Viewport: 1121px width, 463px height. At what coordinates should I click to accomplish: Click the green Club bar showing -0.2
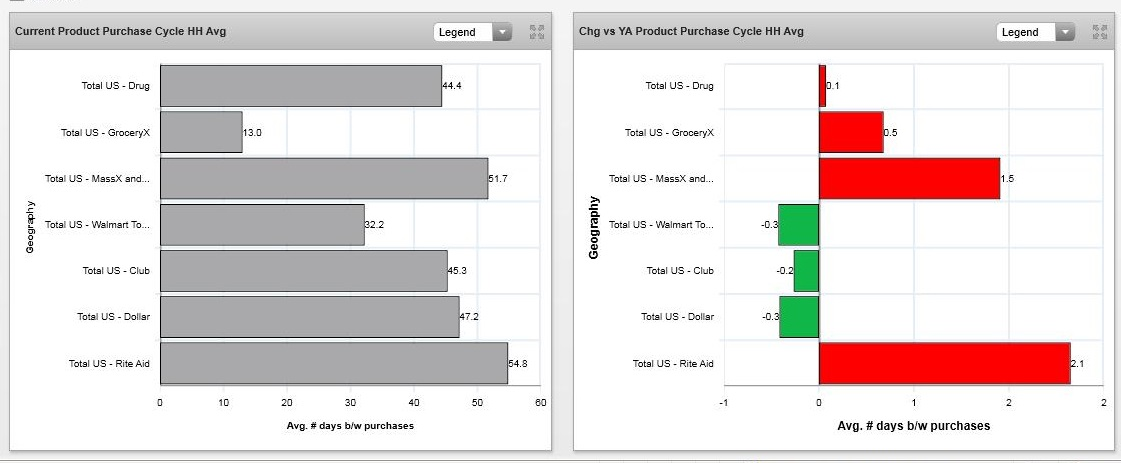(x=806, y=271)
